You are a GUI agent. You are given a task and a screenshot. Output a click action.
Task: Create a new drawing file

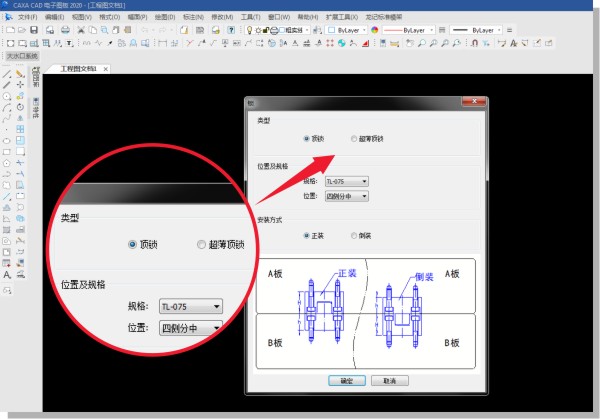(10, 30)
